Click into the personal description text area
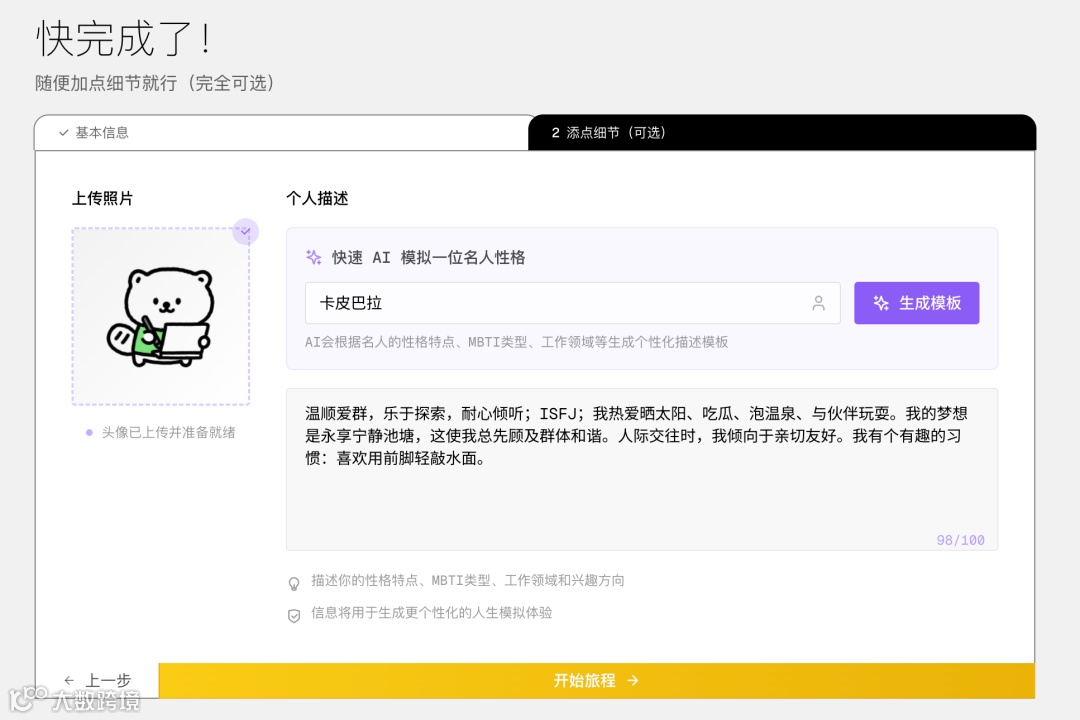 pos(641,469)
